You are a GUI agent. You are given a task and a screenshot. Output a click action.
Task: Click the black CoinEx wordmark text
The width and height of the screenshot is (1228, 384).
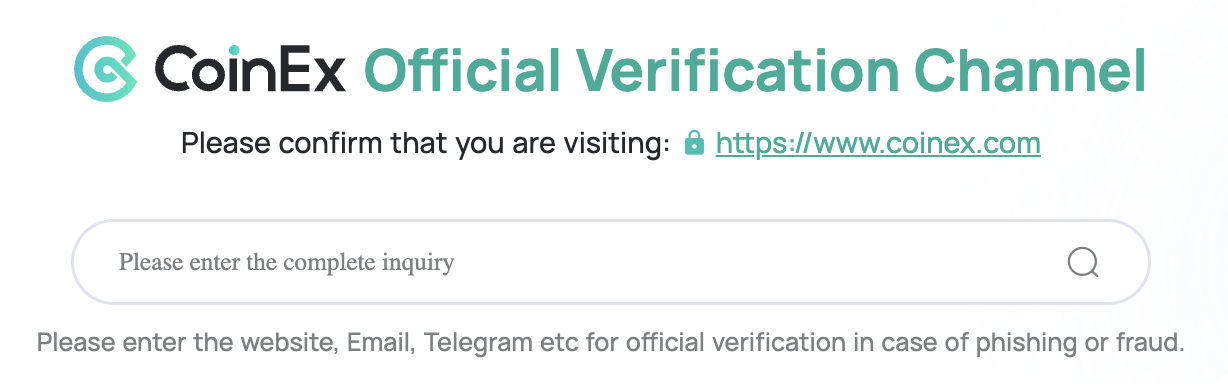[x=250, y=71]
